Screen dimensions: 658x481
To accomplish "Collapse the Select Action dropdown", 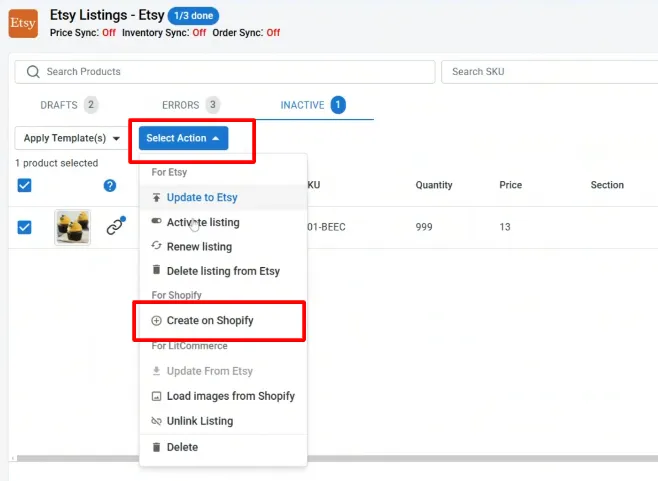I will click(x=183, y=138).
